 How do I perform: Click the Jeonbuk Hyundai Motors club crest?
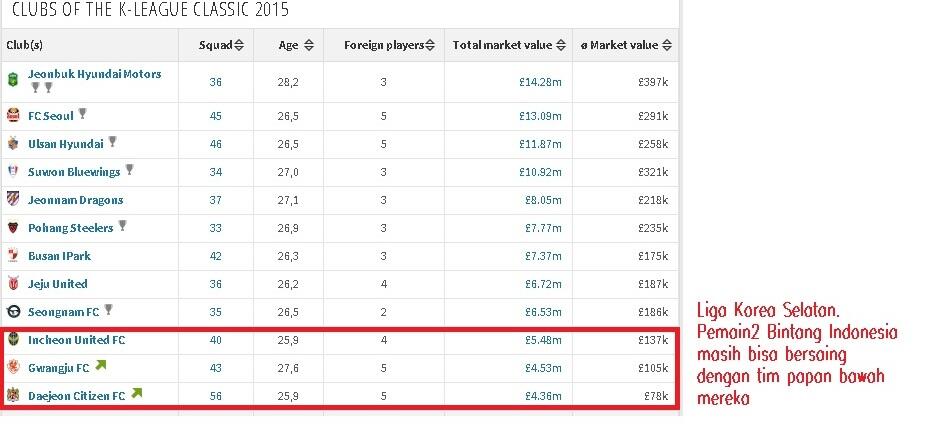13,80
